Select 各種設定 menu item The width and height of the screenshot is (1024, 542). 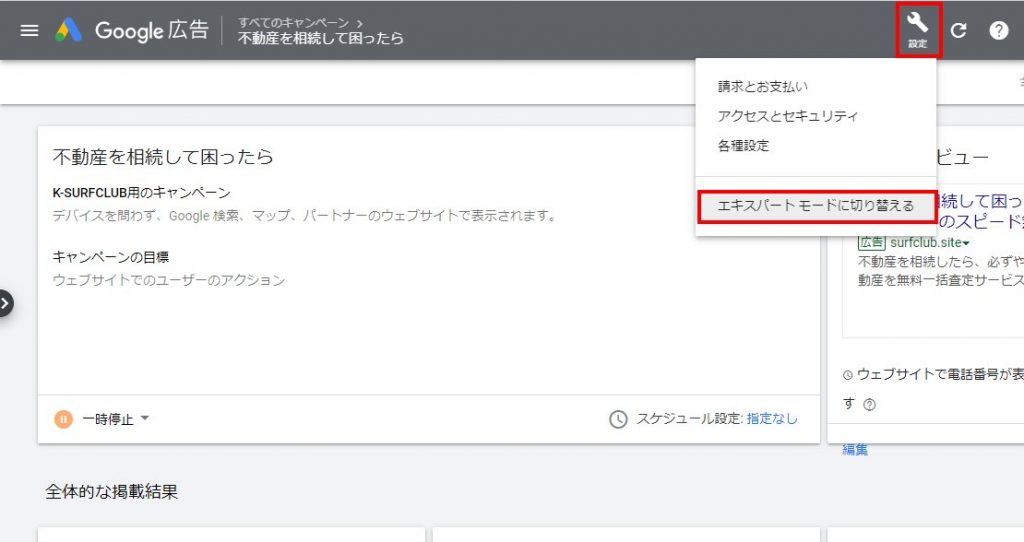[743, 146]
